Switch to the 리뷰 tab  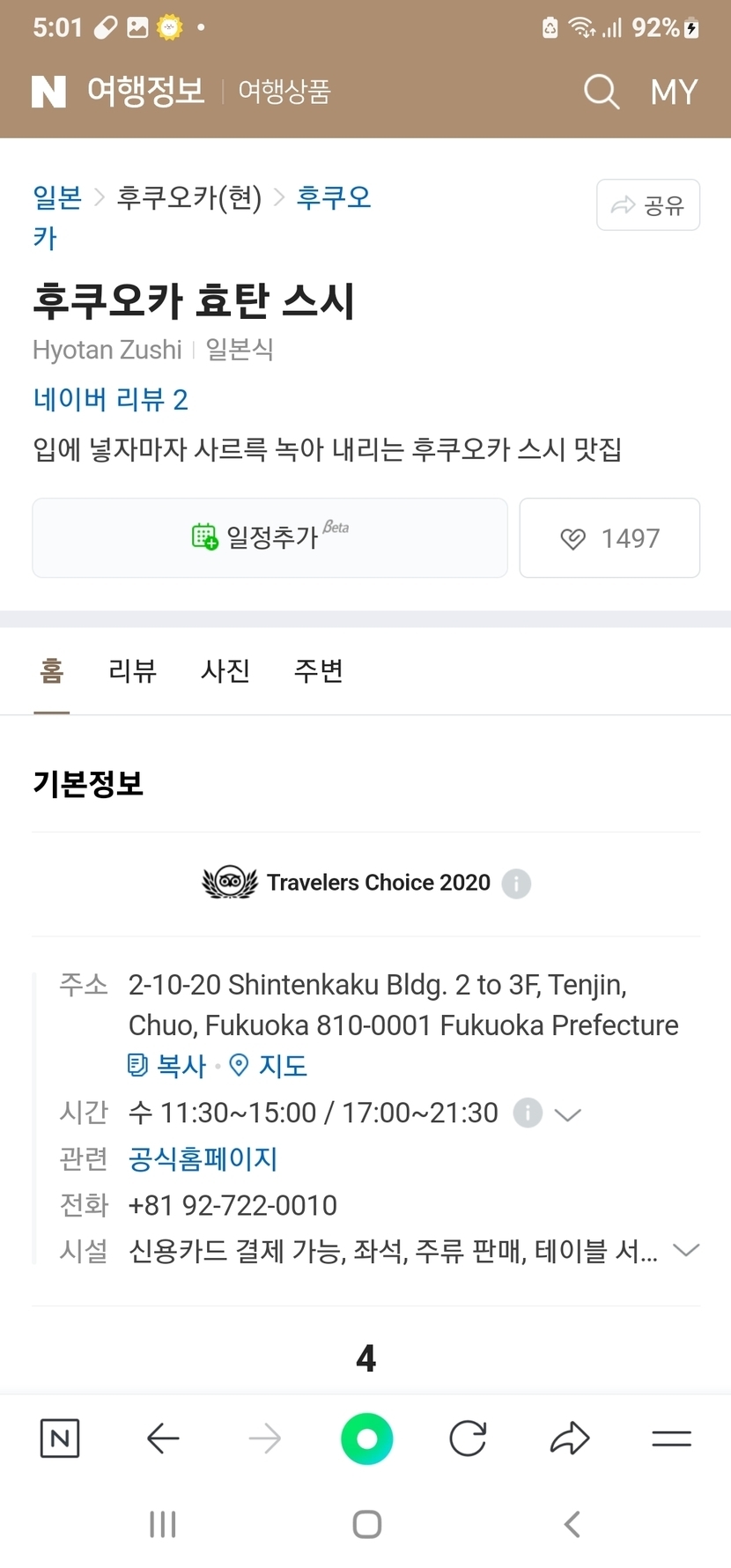coord(132,671)
